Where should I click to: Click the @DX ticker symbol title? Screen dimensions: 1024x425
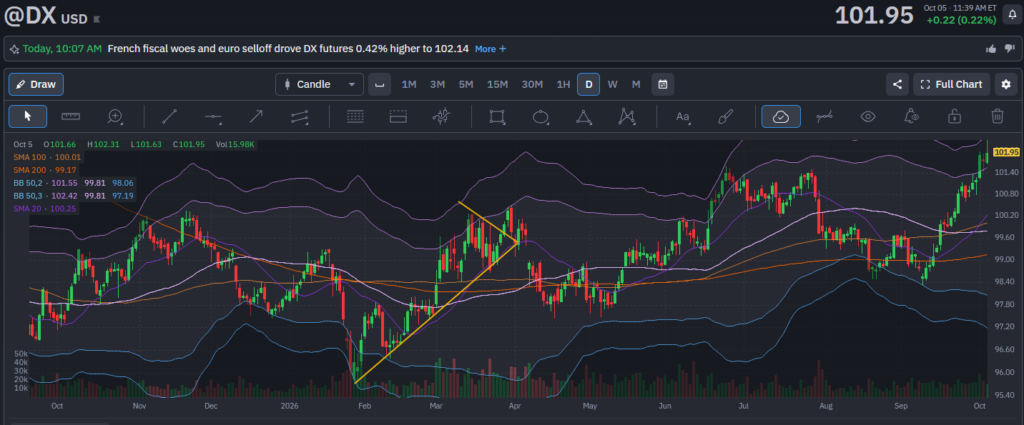[x=31, y=16]
